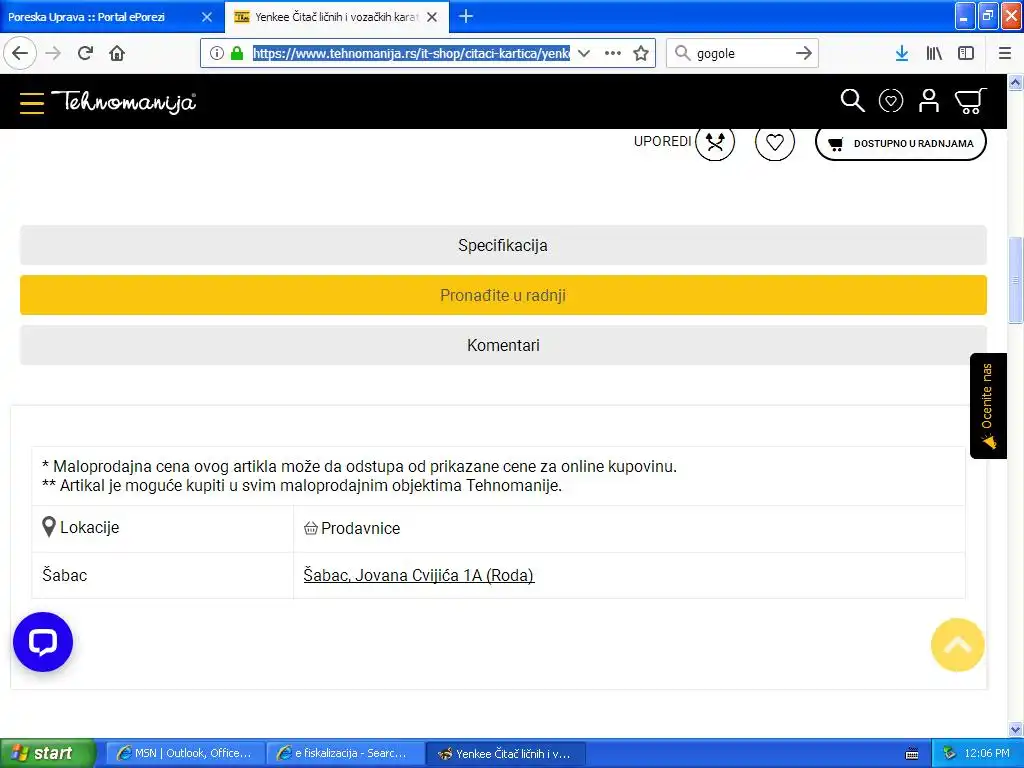Viewport: 1024px width, 768px height.
Task: Toggle the sidebar view icon
Action: tap(966, 53)
